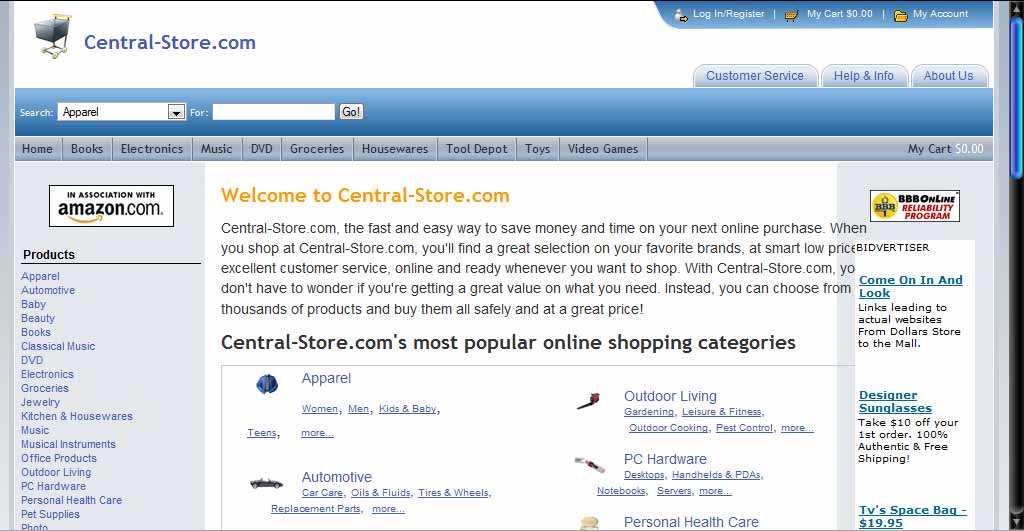This screenshot has height=531, width=1024.
Task: Open Personal Health Care in the sidebar
Action: pyautogui.click(x=71, y=500)
